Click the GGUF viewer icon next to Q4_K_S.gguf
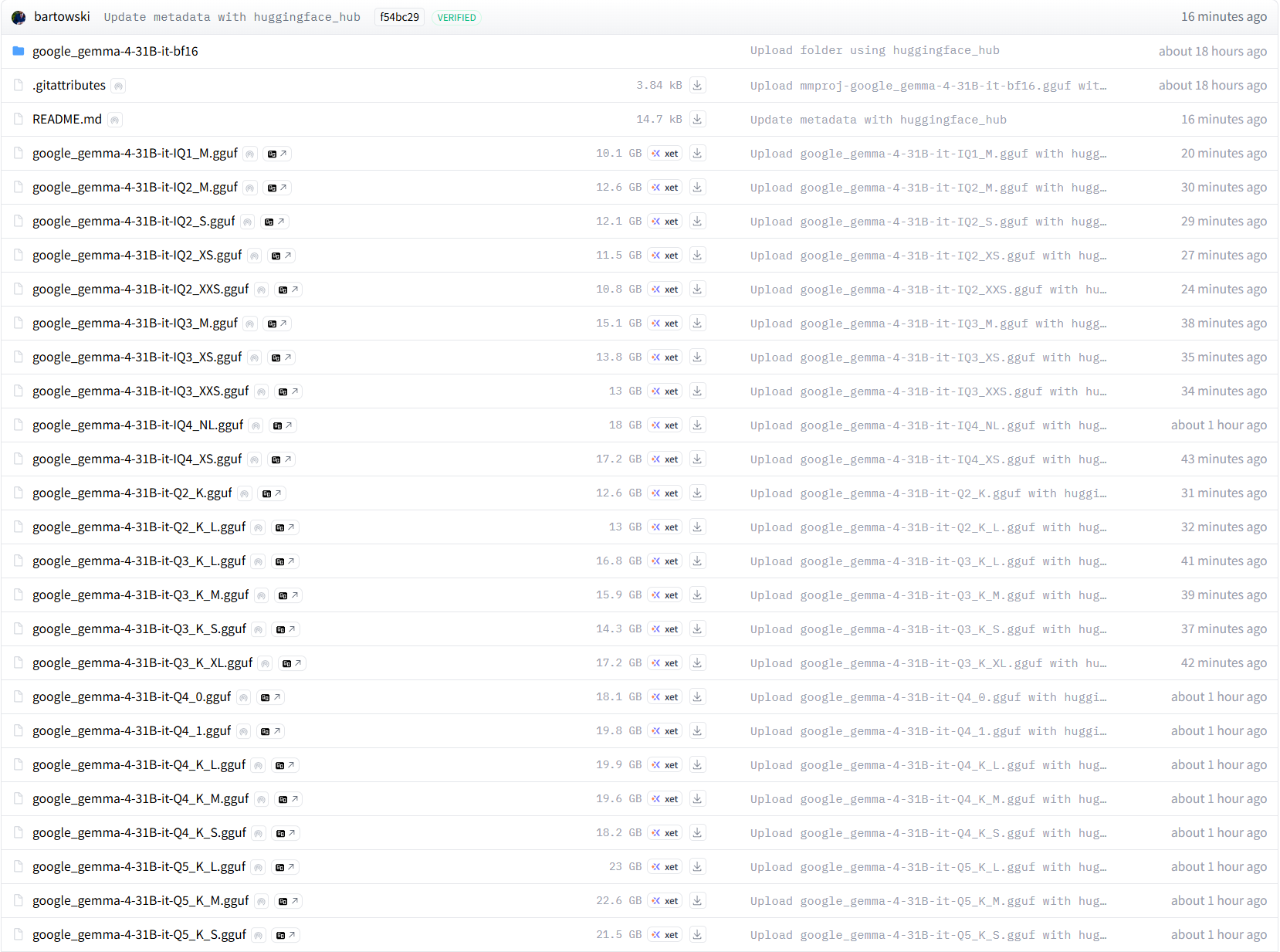The image size is (1280, 952). pyautogui.click(x=286, y=833)
